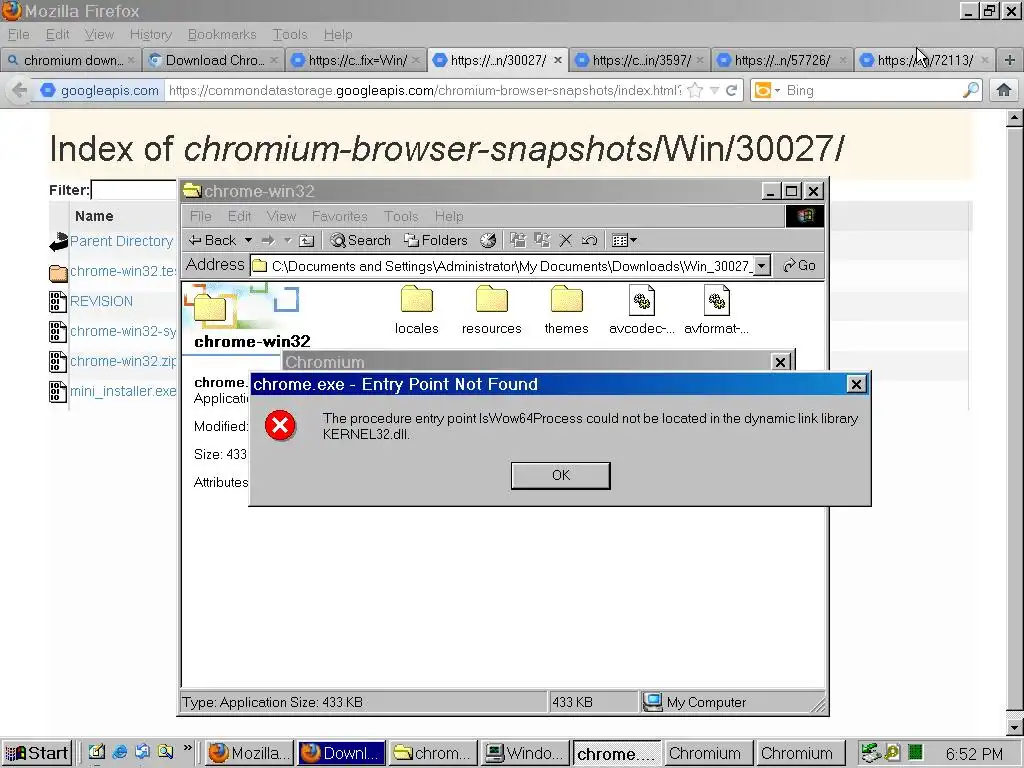Click the Copy To icon in Explorer toolbar
The height and width of the screenshot is (768, 1024).
(542, 240)
